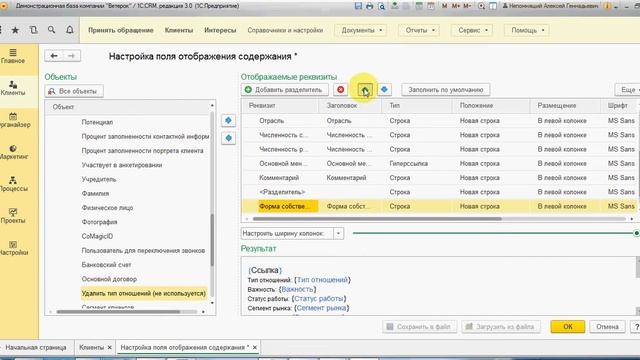Click vertical scrollbar of objects list
Screen dimensions: 640x360
(x=212, y=240)
